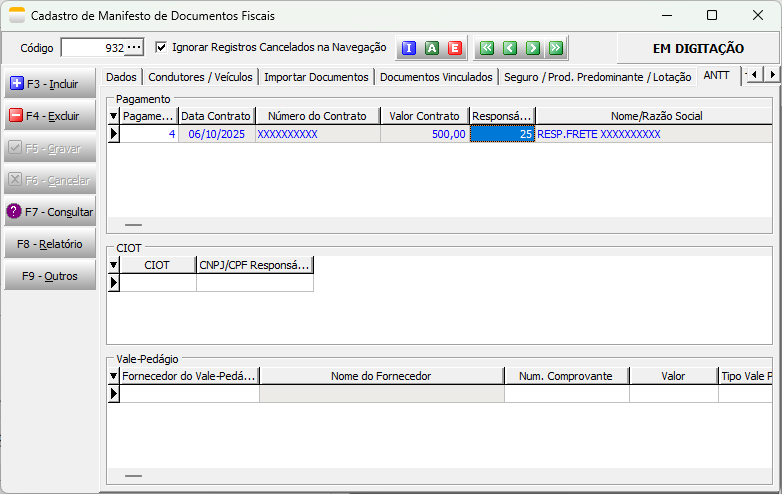Open Vale-Pedágio grid column selector arrow

[113, 376]
